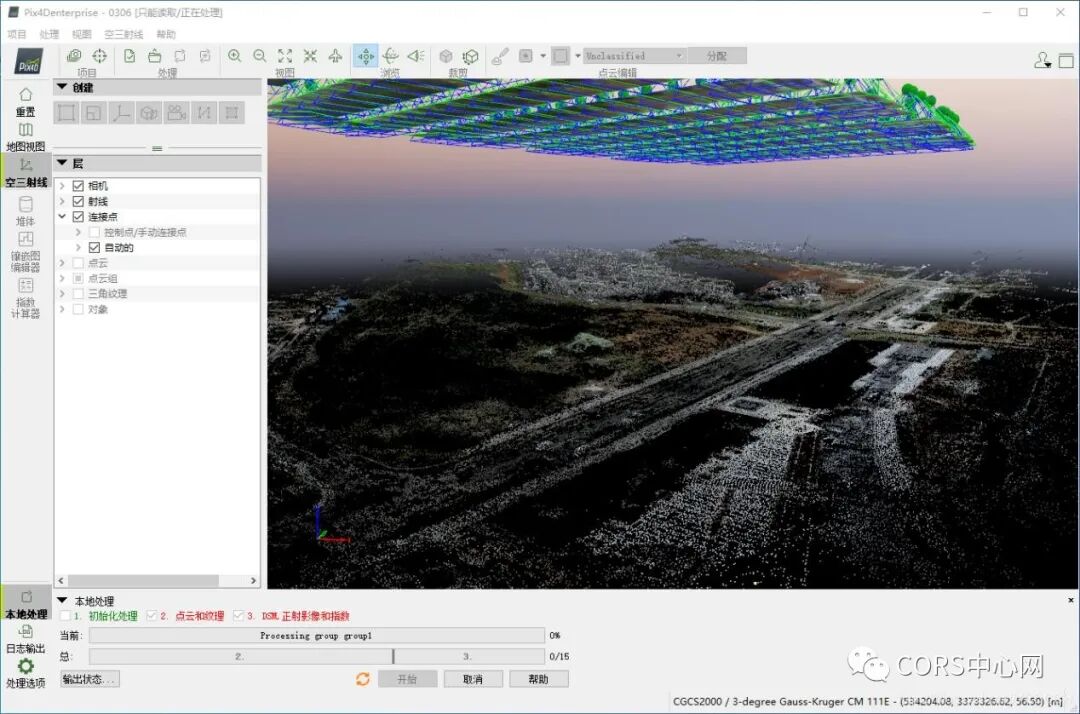Switch to 空三射线 rayCloud view

tap(25, 173)
